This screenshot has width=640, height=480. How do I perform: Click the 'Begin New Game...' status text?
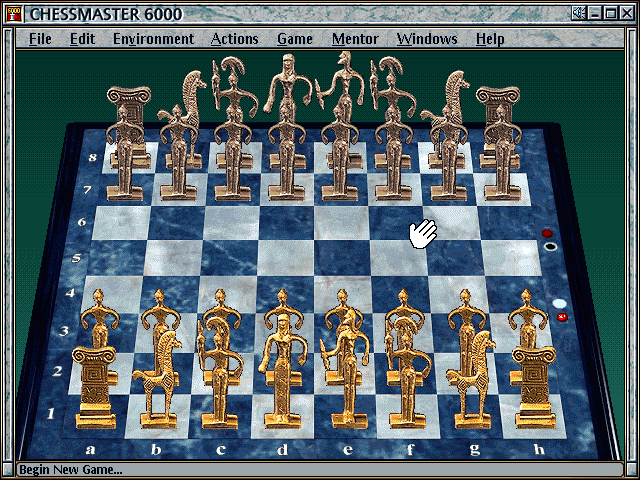pyautogui.click(x=71, y=469)
